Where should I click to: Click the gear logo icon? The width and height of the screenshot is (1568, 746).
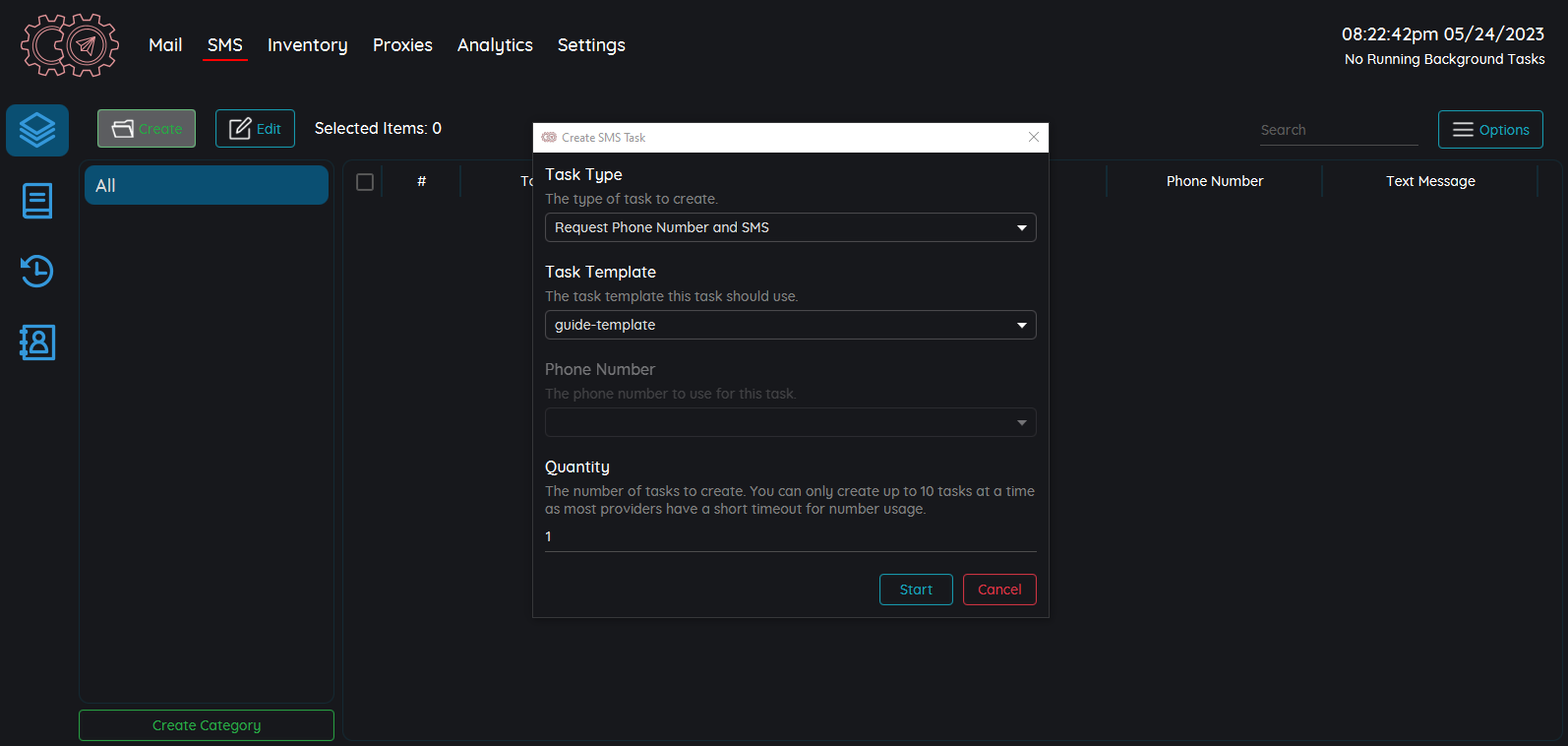[70, 45]
